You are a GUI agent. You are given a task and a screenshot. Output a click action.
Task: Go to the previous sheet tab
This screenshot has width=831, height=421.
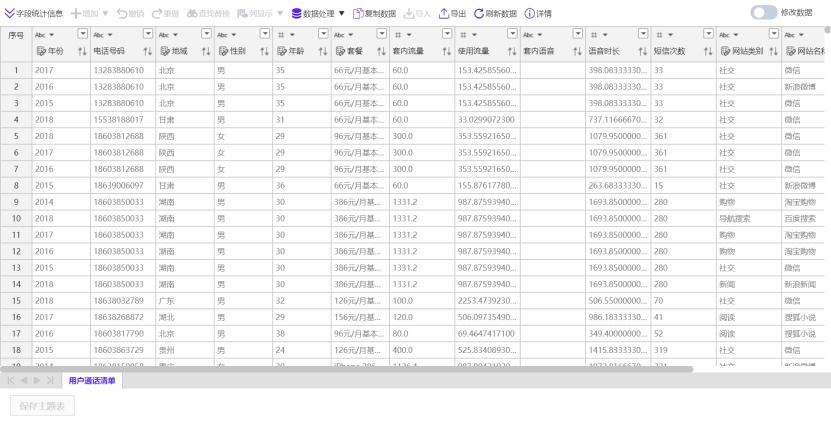(x=24, y=380)
